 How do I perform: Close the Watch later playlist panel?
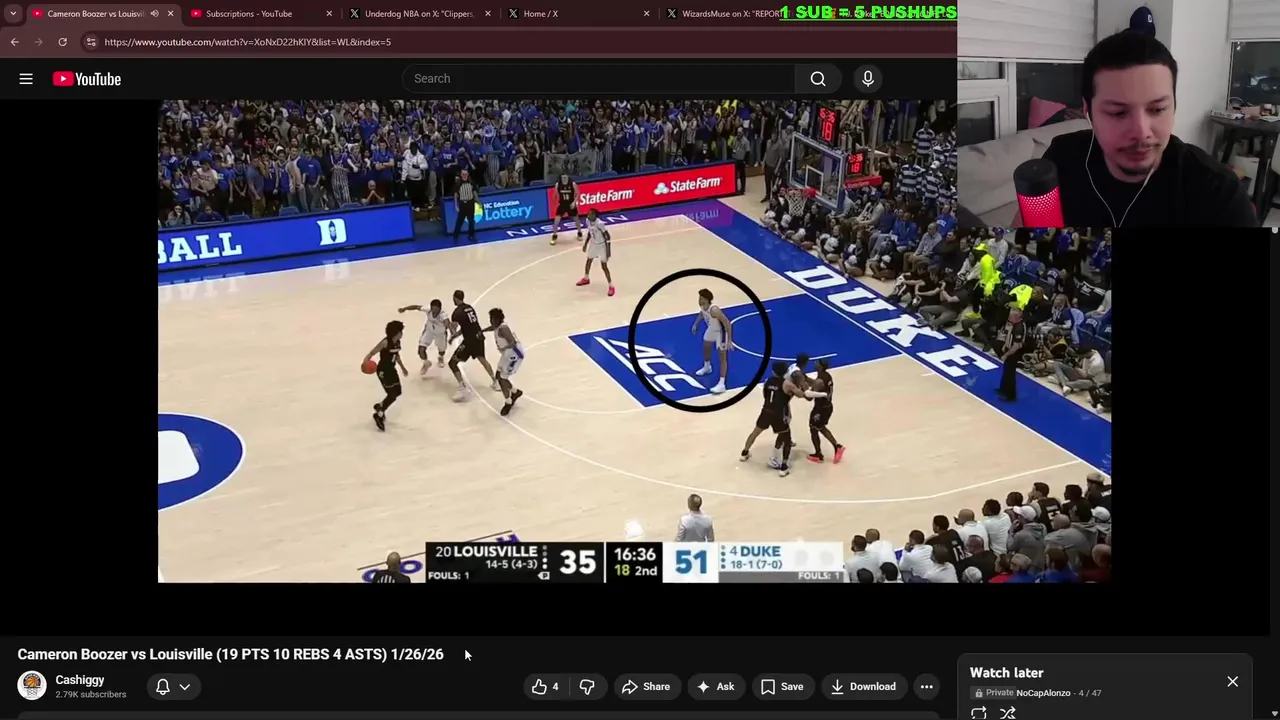point(1232,682)
